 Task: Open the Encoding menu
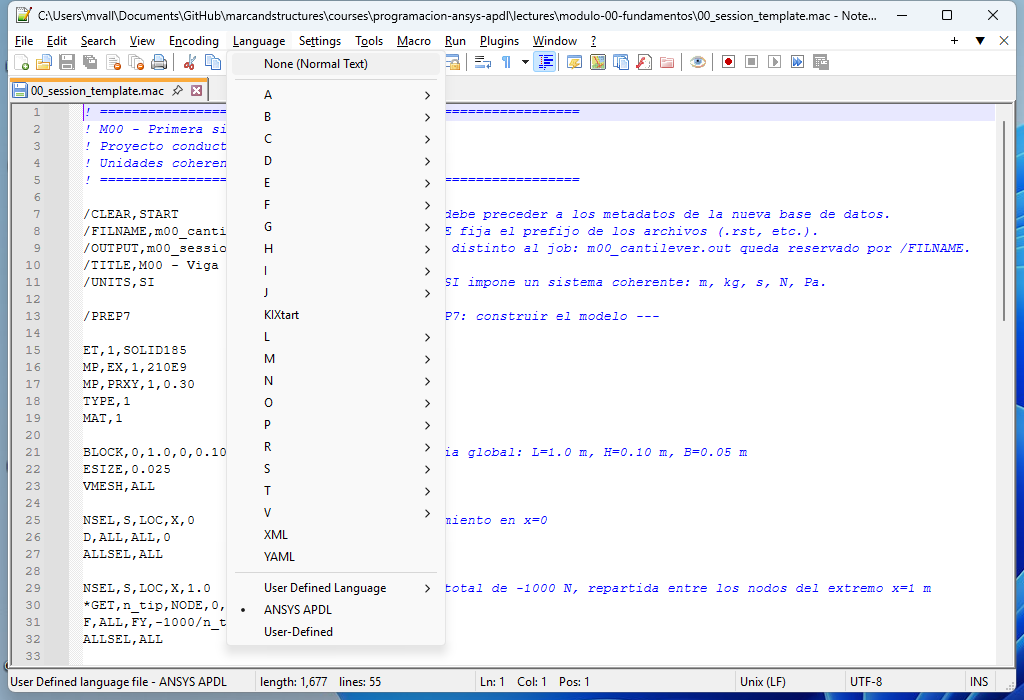click(x=193, y=41)
